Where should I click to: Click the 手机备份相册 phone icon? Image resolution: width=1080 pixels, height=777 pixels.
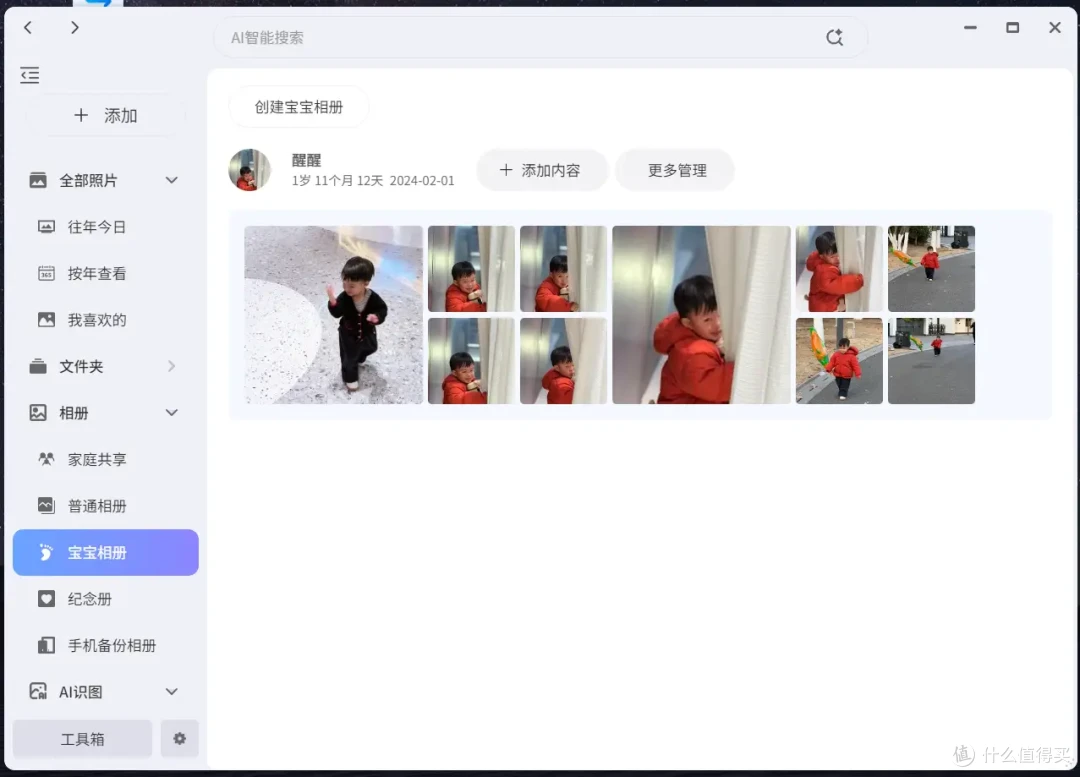click(x=46, y=645)
